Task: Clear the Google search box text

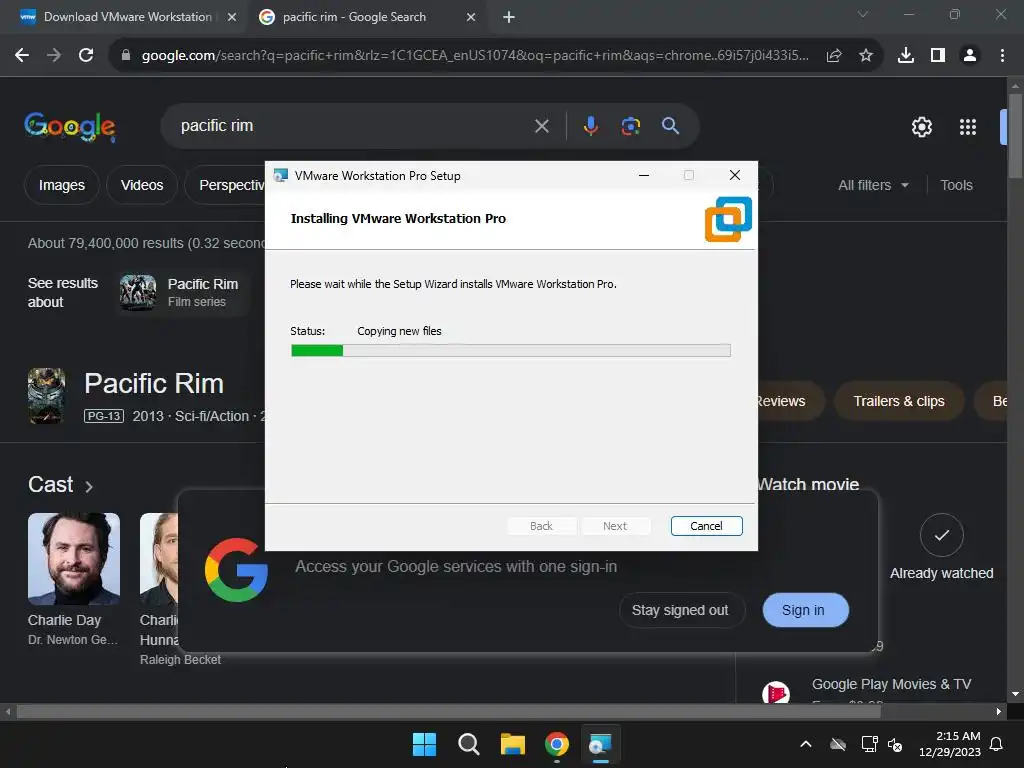Action: pyautogui.click(x=541, y=126)
